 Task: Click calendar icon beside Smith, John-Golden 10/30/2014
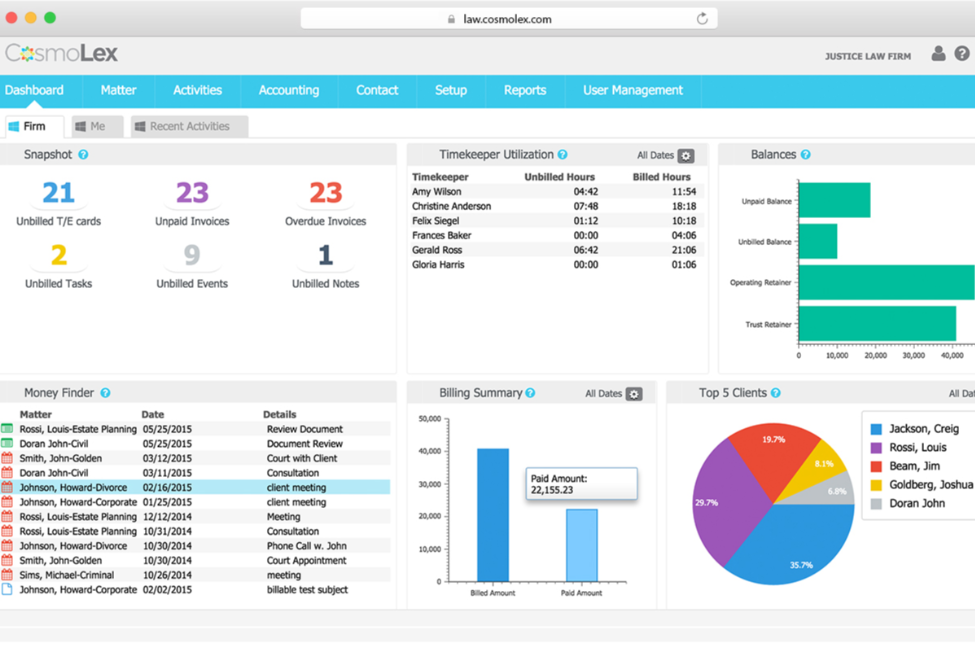pos(7,560)
